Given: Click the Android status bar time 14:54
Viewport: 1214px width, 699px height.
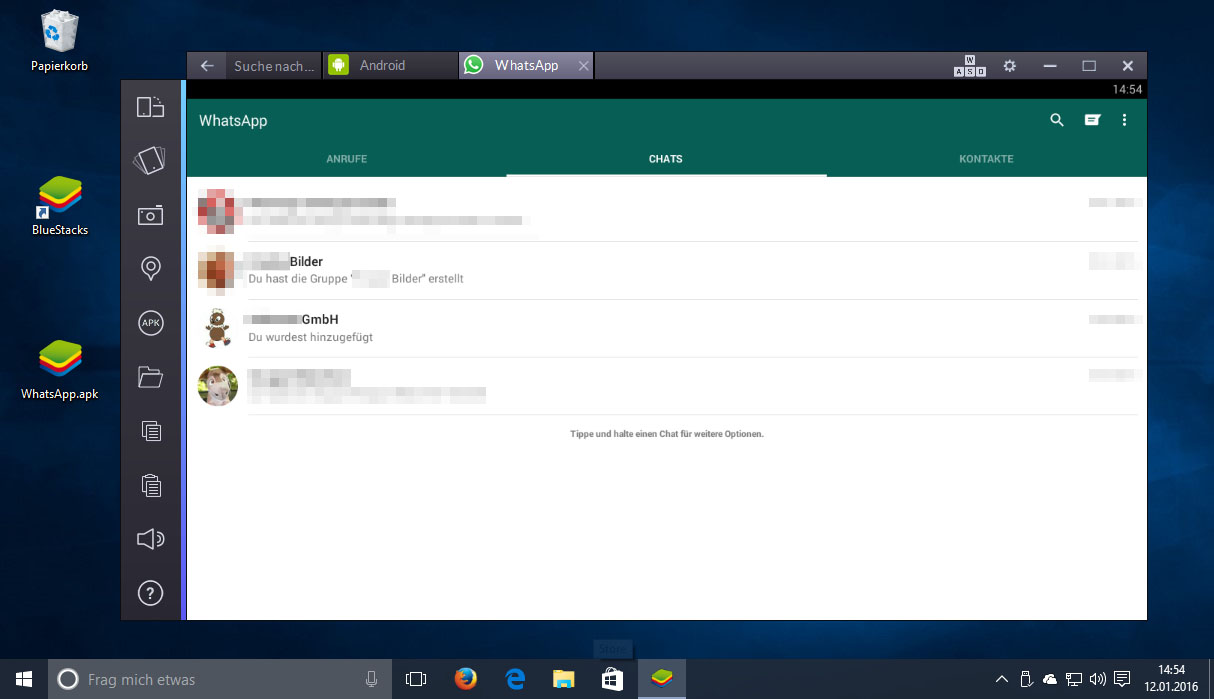Looking at the screenshot, I should 1127,90.
